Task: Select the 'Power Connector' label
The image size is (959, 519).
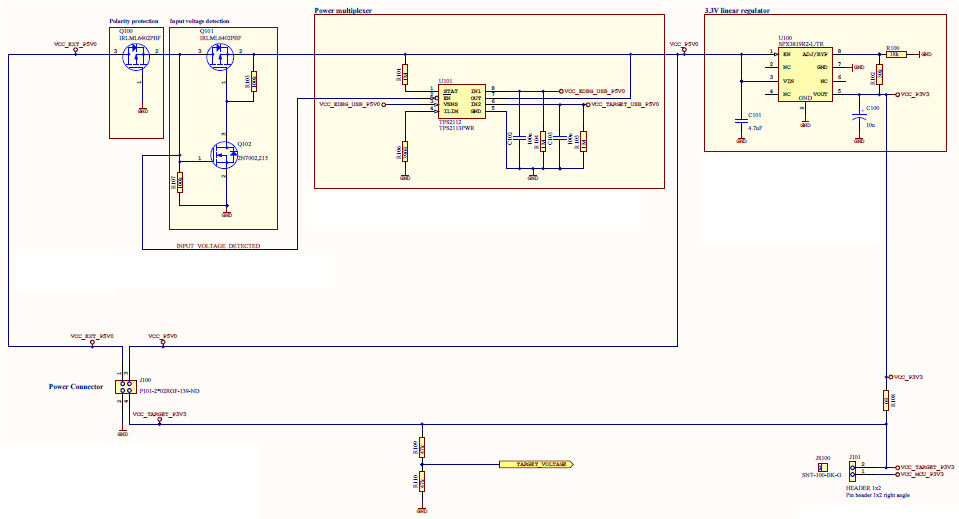Action: (x=76, y=387)
